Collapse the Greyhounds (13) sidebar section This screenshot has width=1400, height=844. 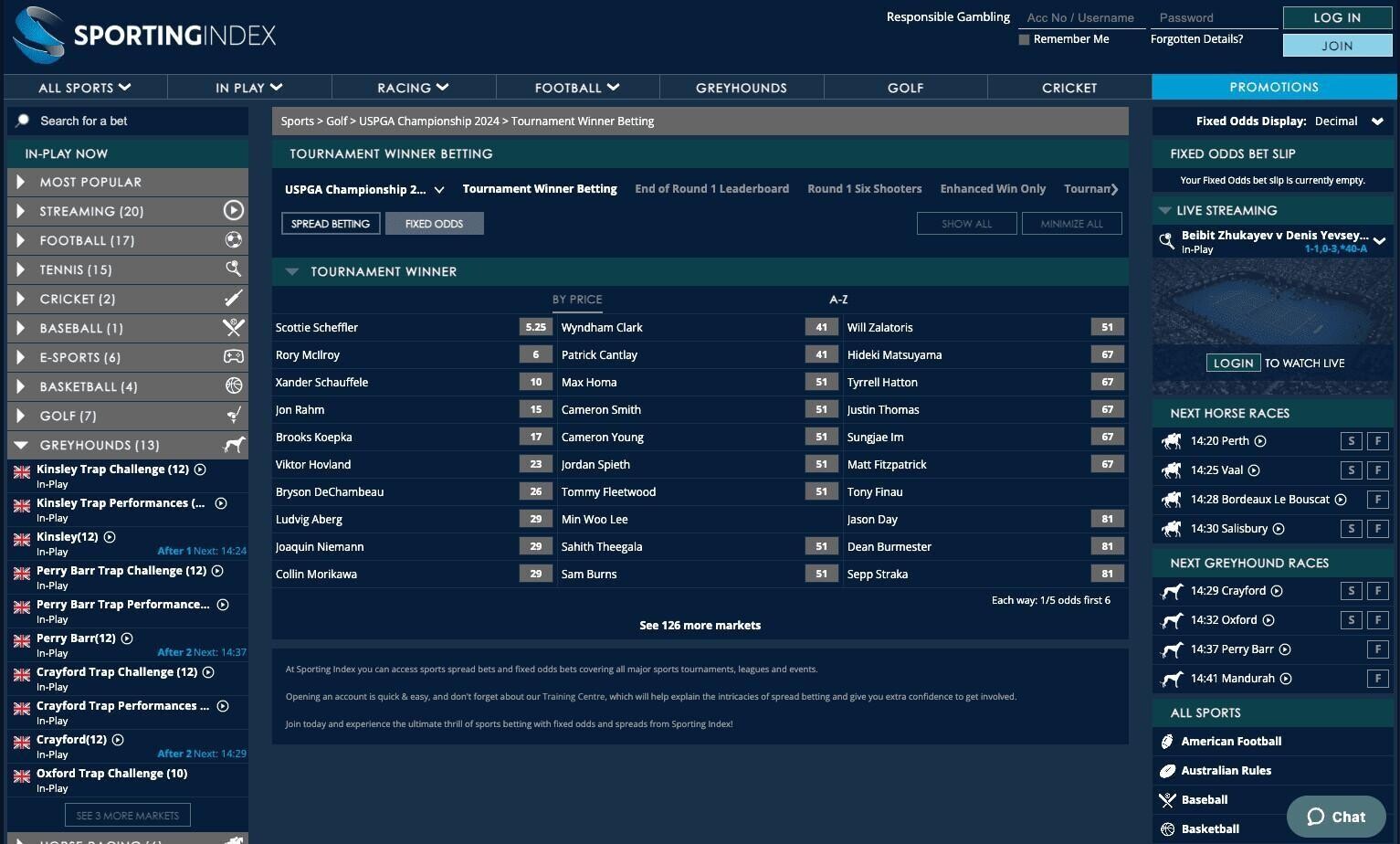21,446
